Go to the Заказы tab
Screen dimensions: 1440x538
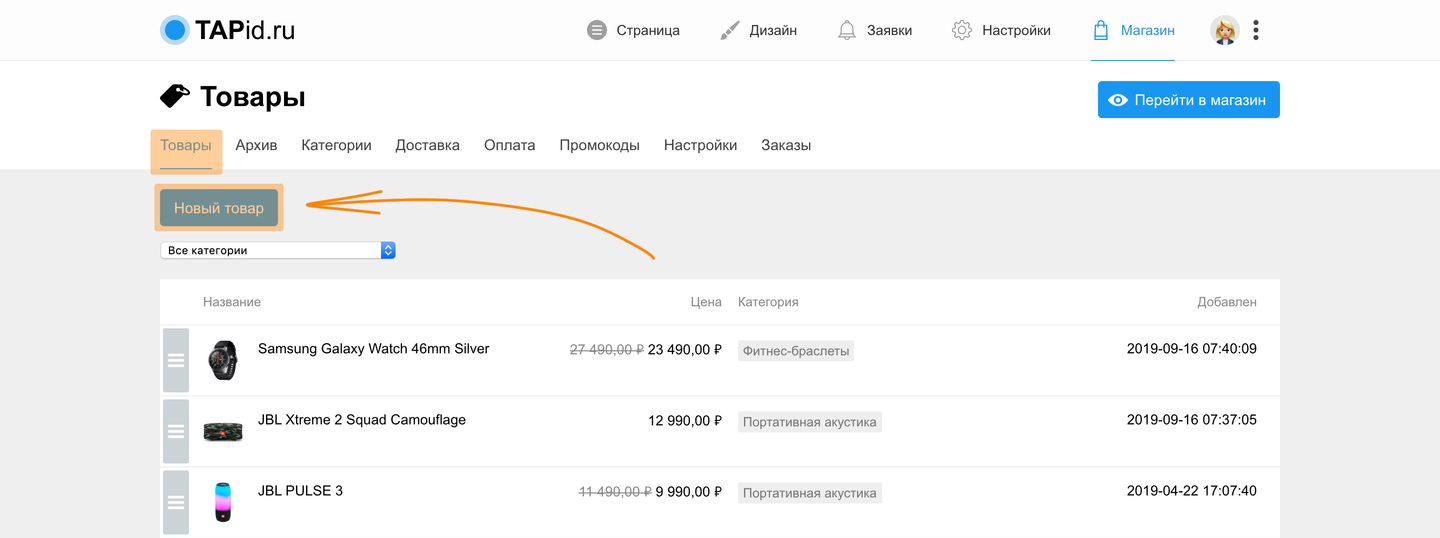786,145
